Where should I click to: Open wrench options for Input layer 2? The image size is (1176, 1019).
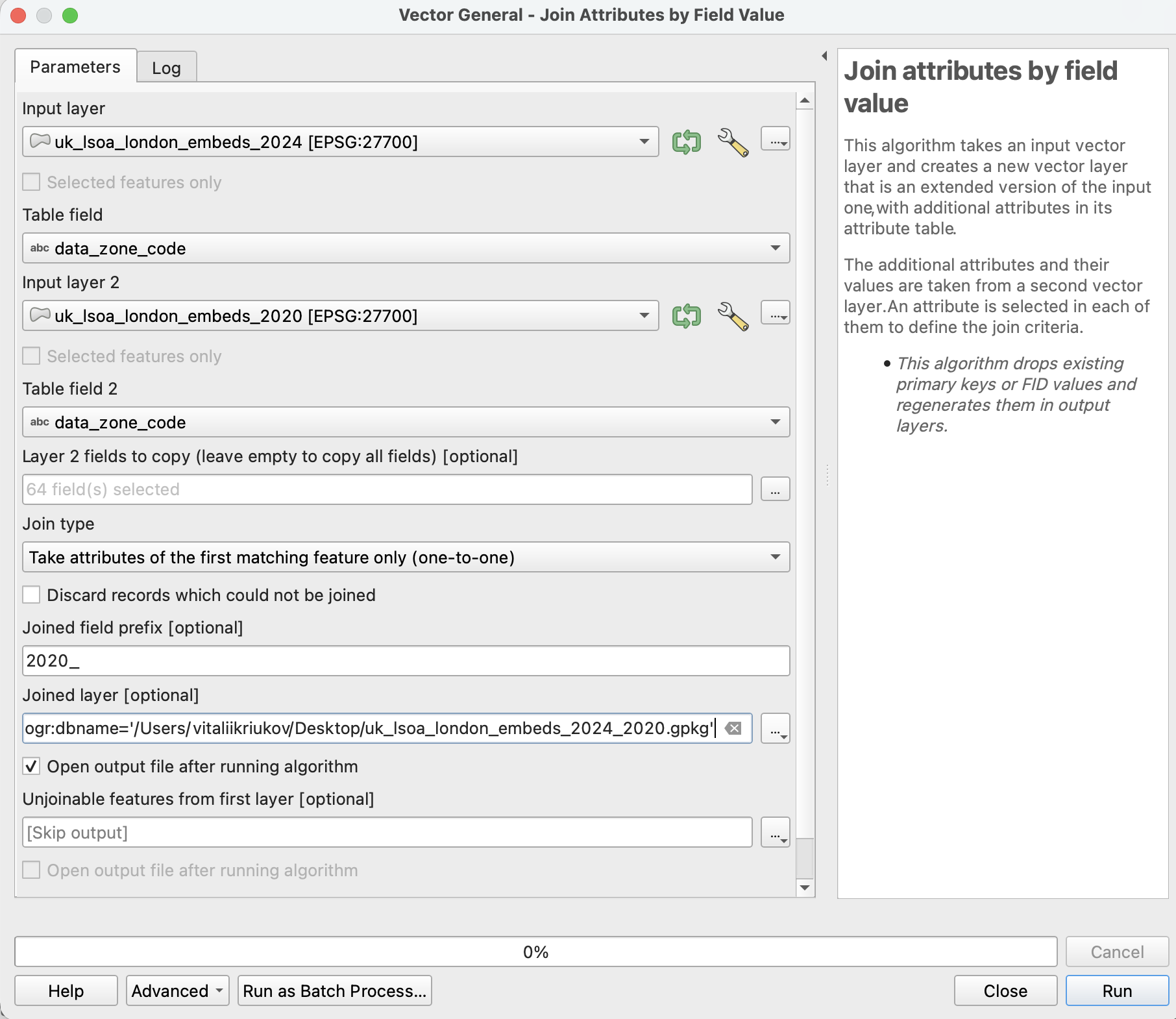733,315
